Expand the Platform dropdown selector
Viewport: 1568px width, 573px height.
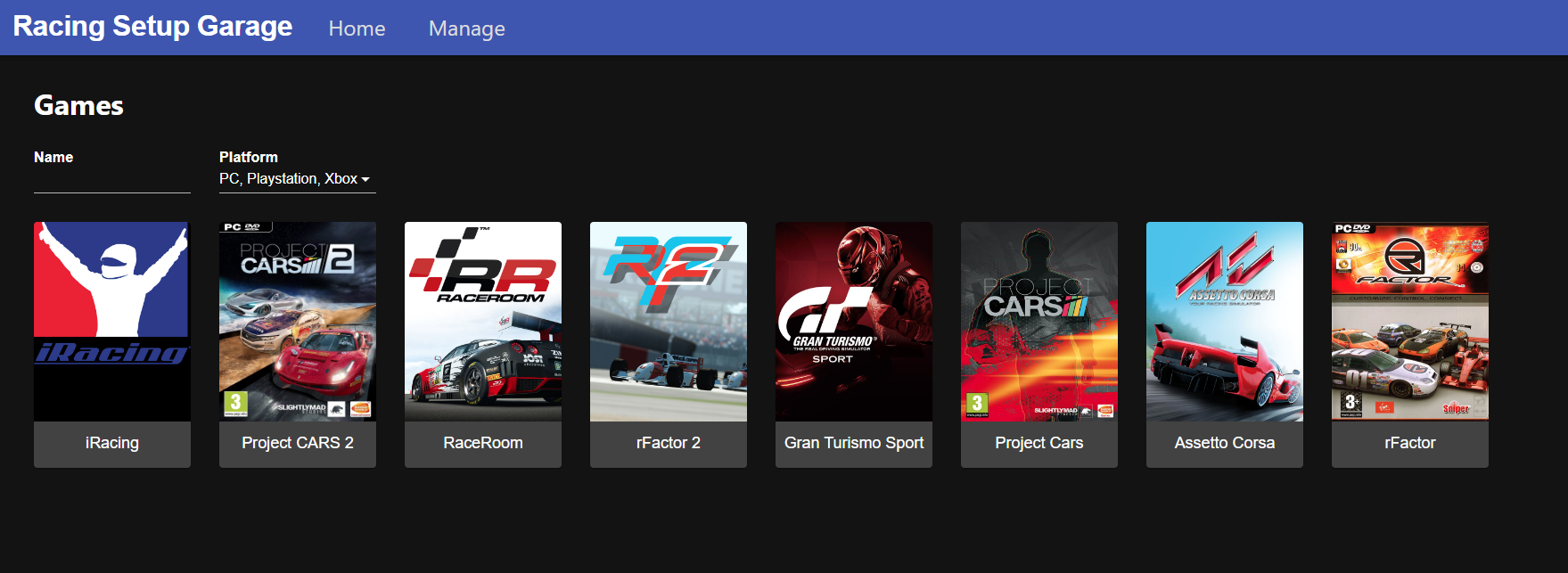pos(298,179)
